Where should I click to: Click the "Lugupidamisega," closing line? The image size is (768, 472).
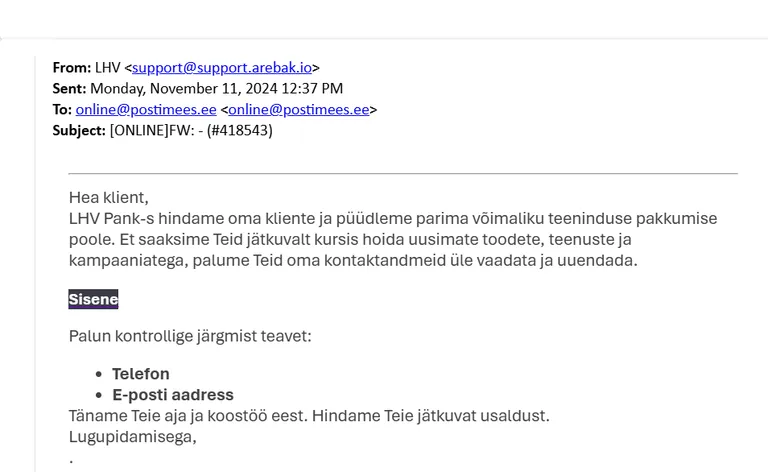click(x=133, y=437)
